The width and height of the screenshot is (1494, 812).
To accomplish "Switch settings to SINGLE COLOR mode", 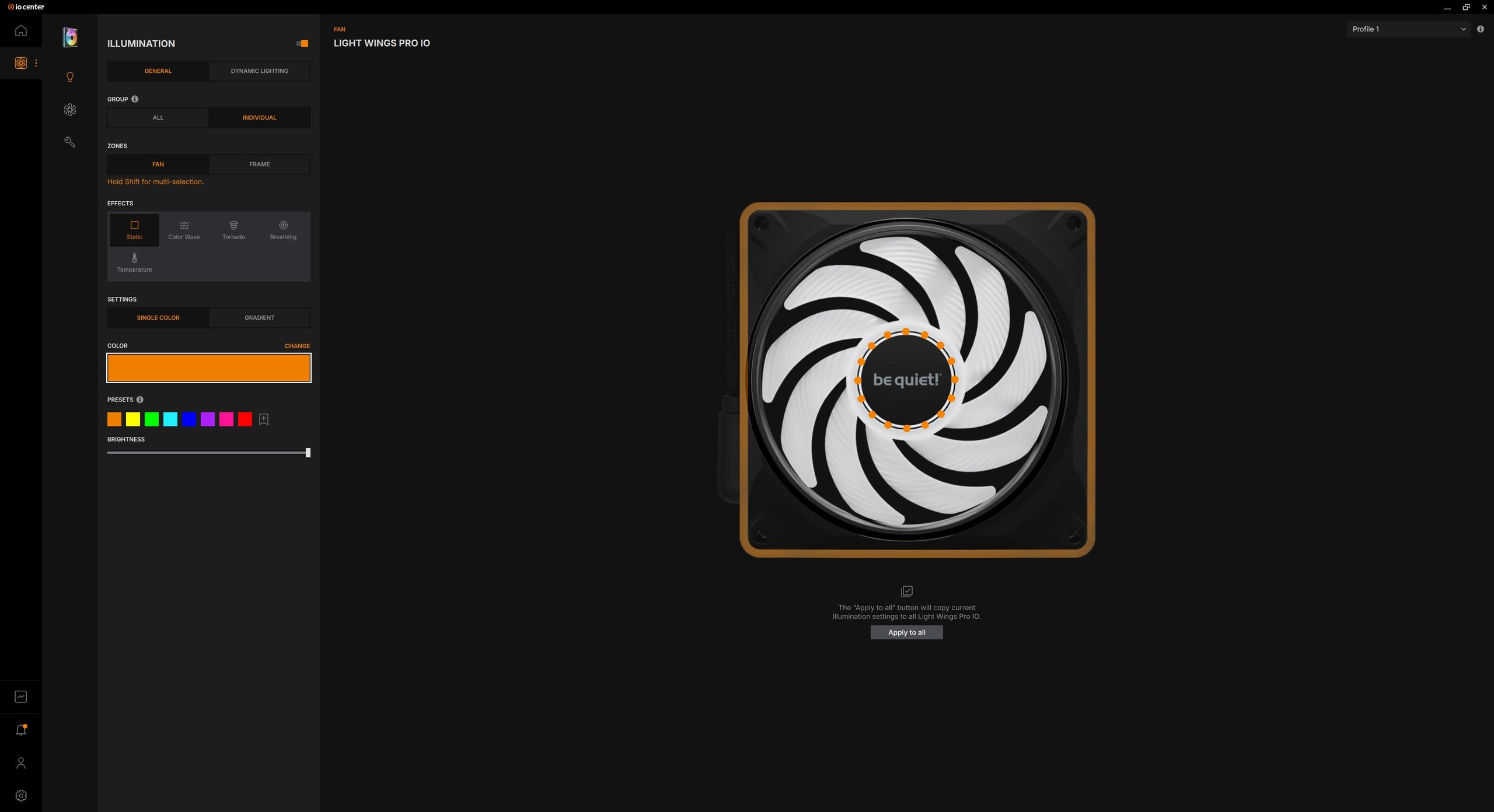I will coord(158,318).
